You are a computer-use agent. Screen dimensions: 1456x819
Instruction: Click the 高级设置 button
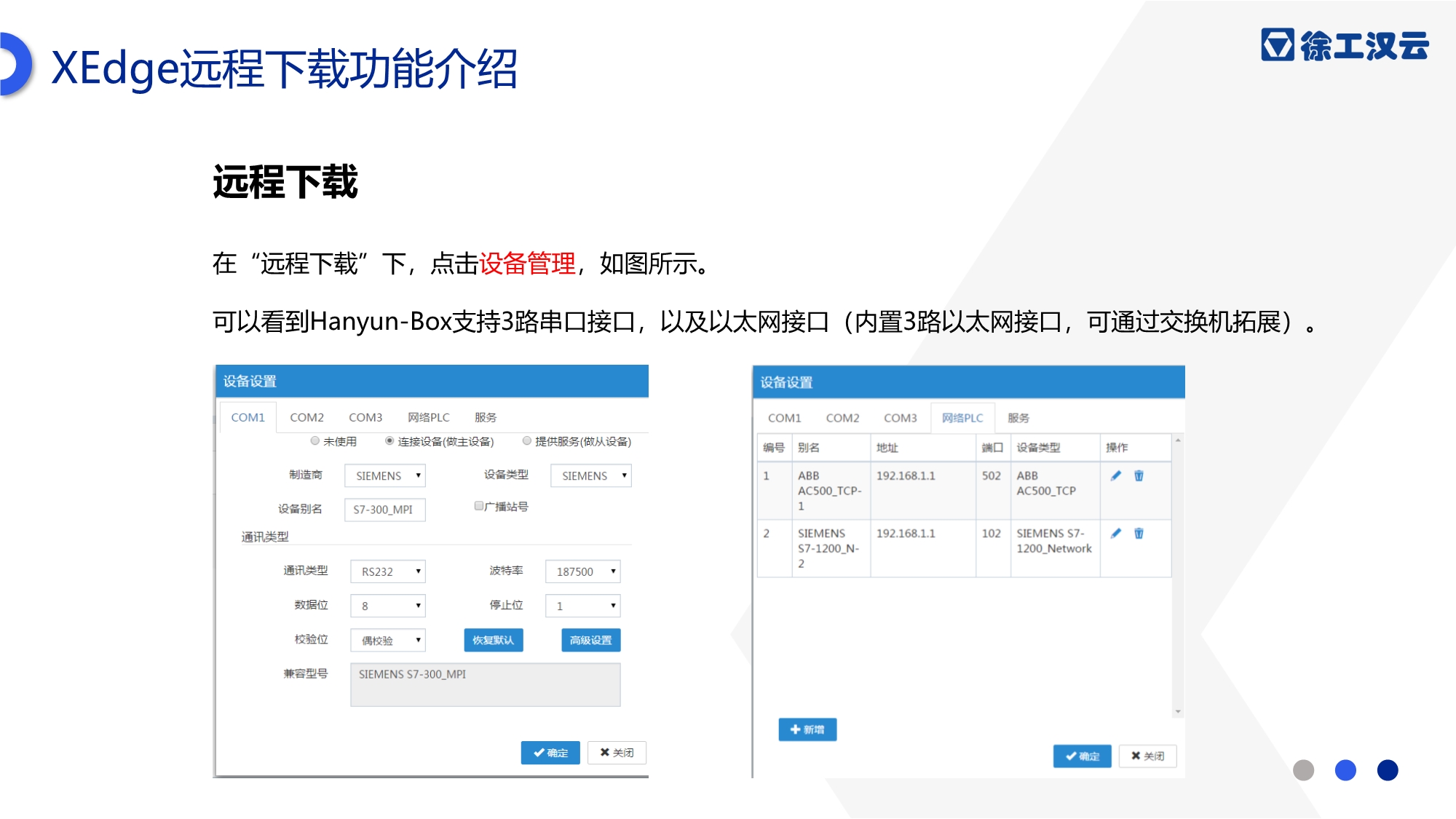tap(591, 640)
